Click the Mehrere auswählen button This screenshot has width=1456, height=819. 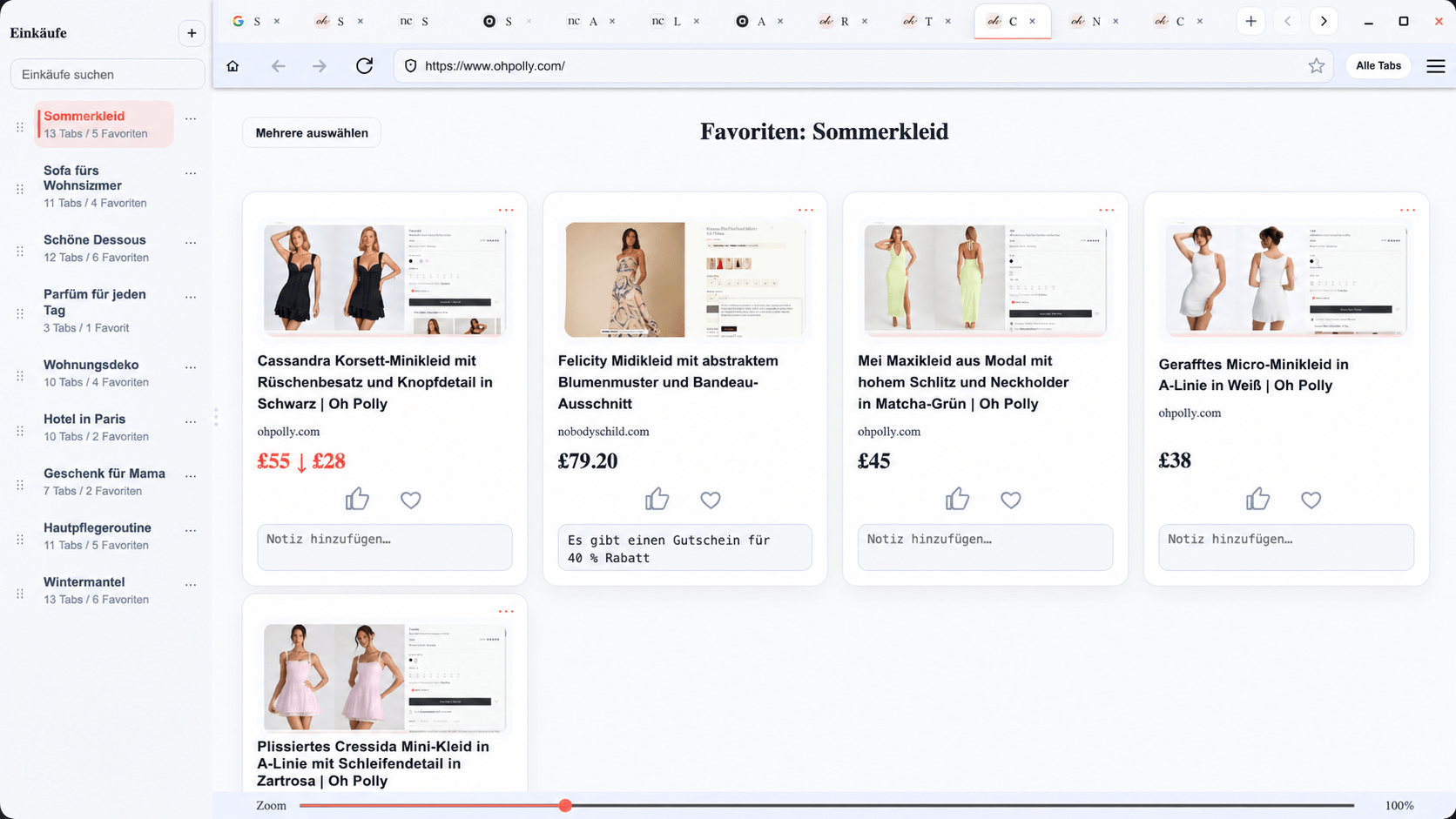pos(312,133)
